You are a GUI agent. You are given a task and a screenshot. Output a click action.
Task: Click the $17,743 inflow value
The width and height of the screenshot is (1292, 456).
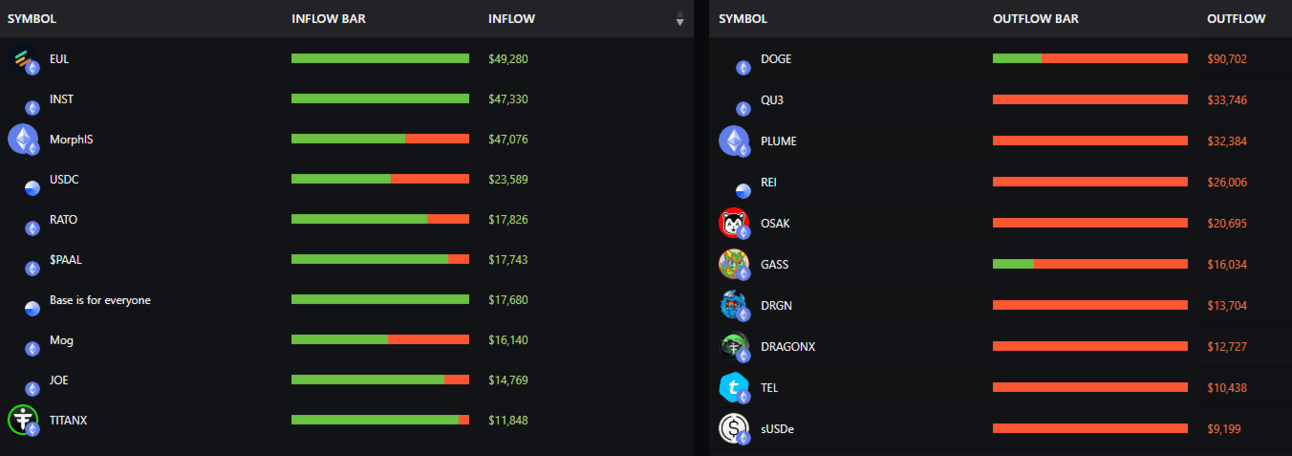[x=508, y=259]
